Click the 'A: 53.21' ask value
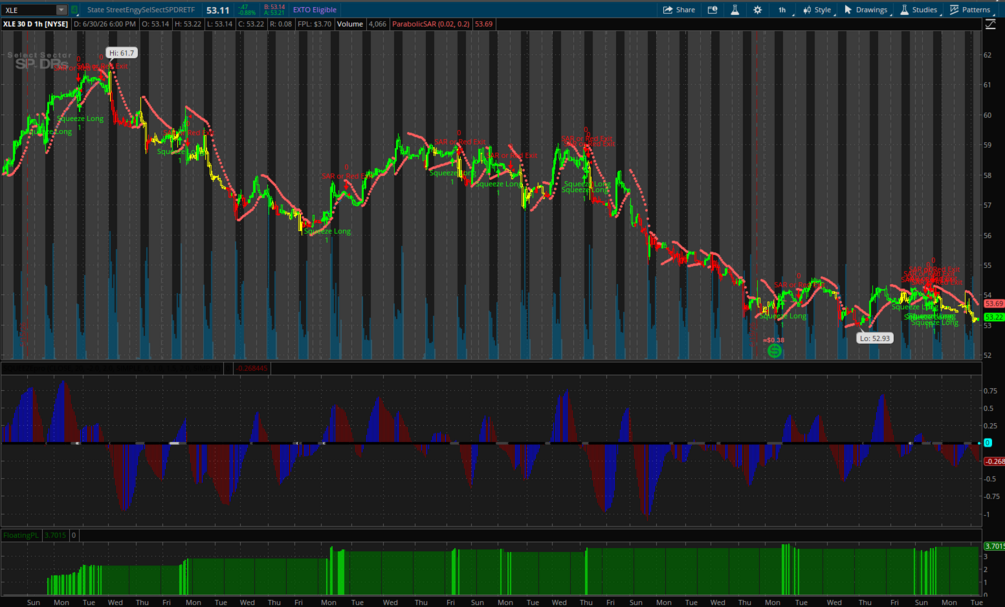 tap(274, 13)
